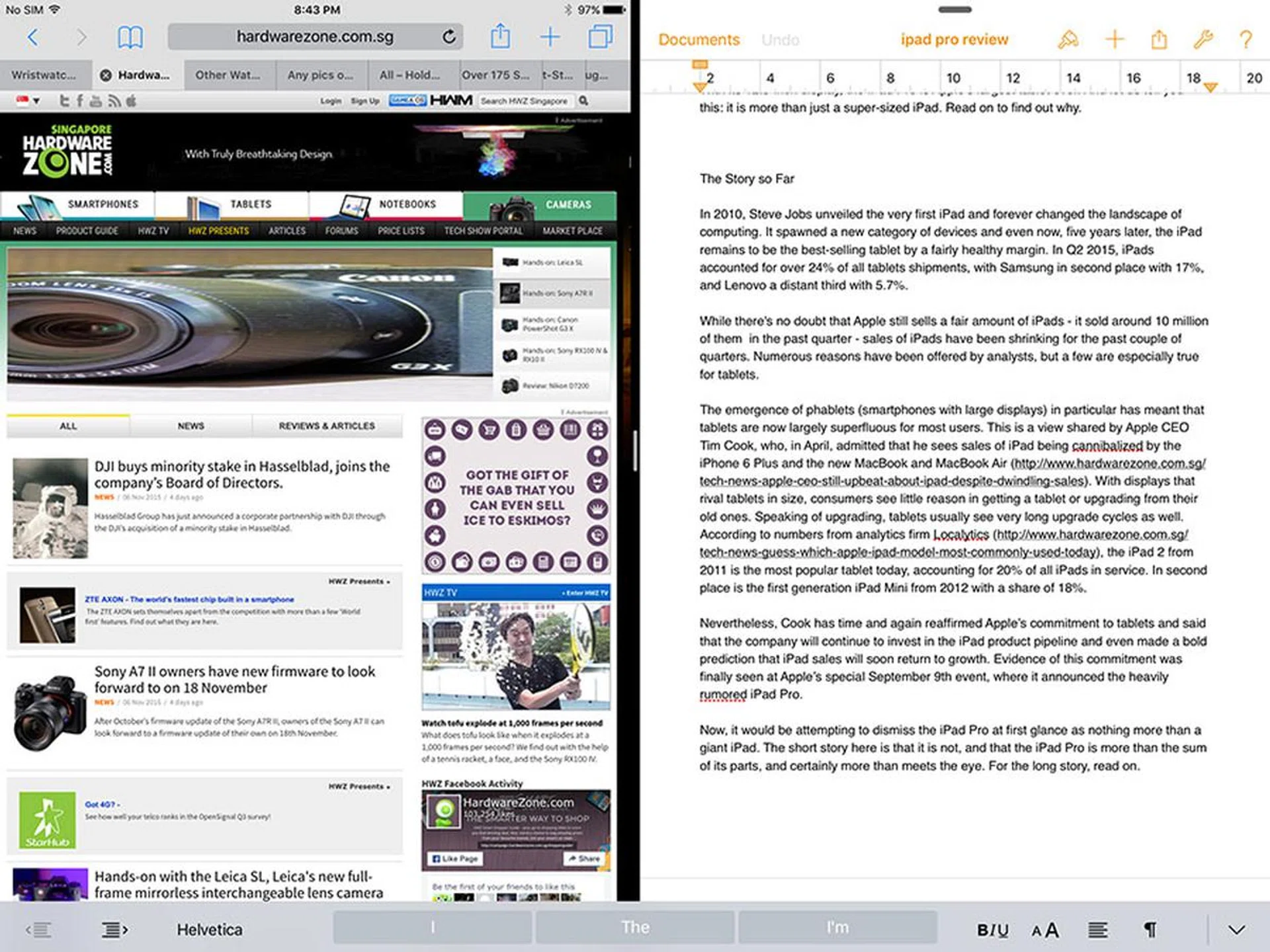Viewport: 1270px width, 952px height.
Task: Go back to Documents in Pages
Action: [x=698, y=40]
